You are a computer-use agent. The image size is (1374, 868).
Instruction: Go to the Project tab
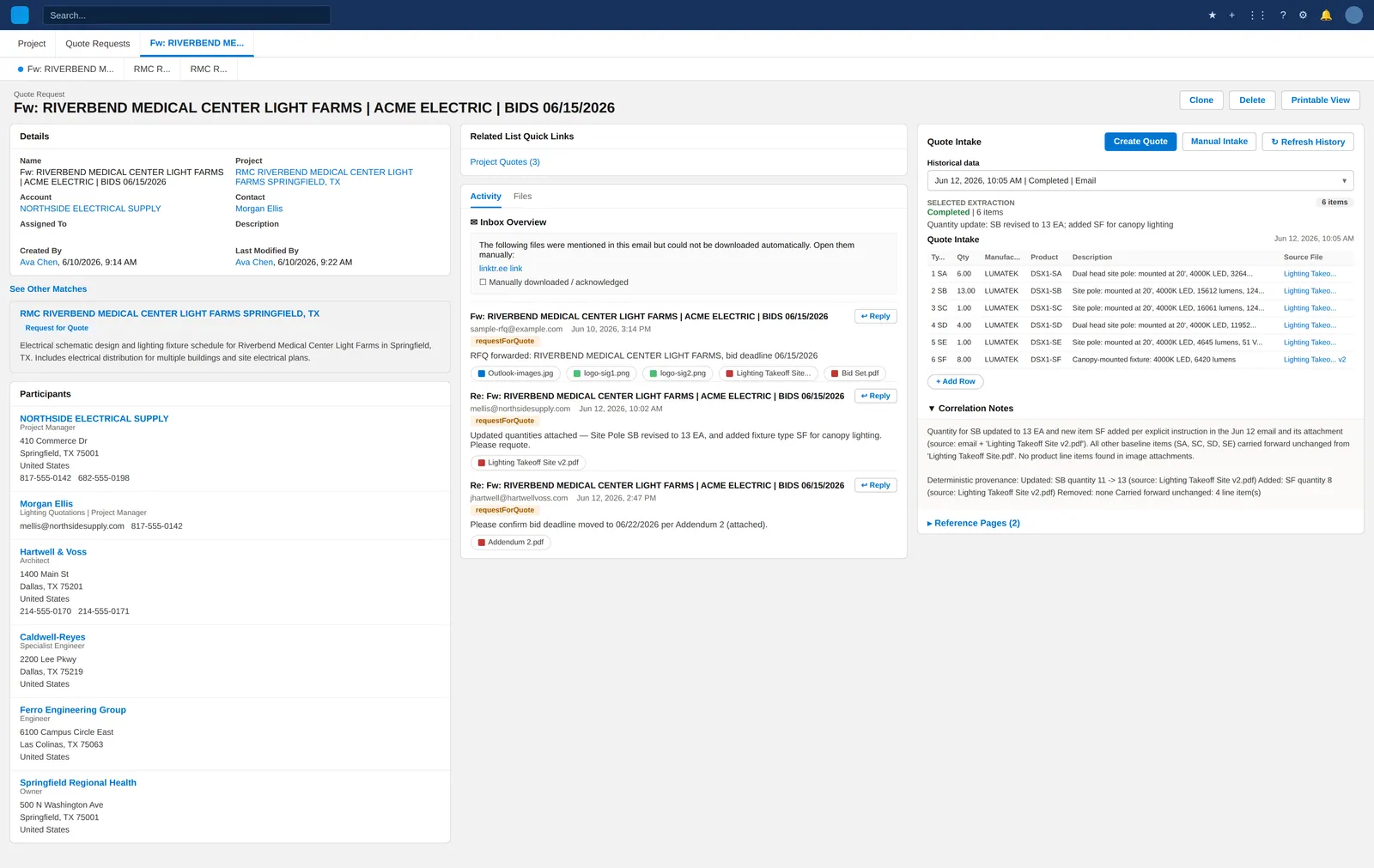(x=32, y=44)
